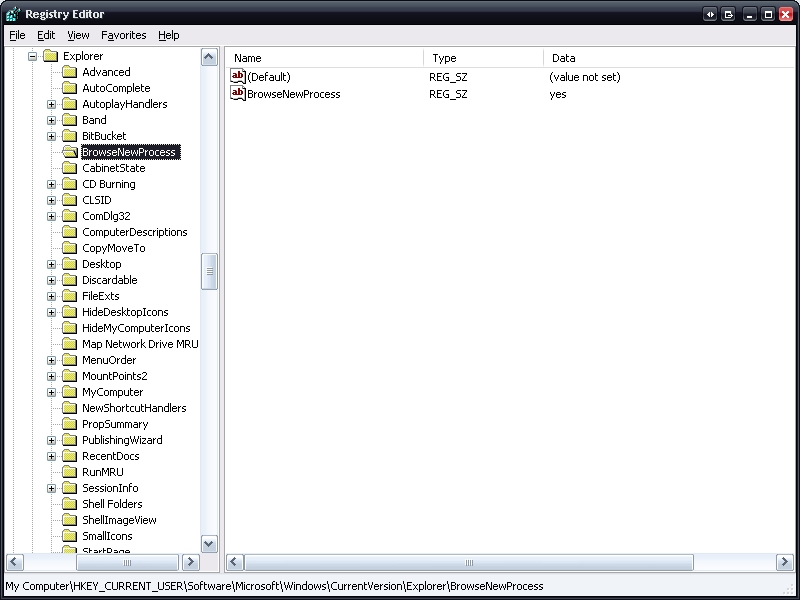The height and width of the screenshot is (600, 800).
Task: Expand the BitBucket key
Action: point(52,136)
